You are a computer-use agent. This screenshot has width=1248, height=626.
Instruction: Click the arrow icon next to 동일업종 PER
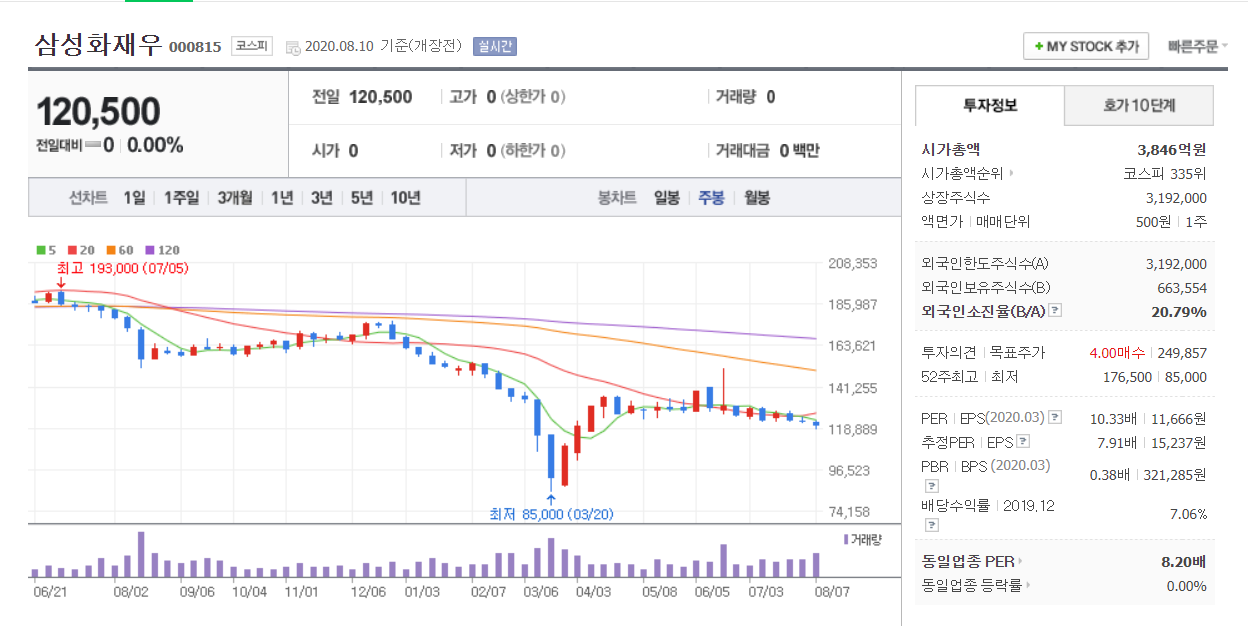coord(1020,561)
